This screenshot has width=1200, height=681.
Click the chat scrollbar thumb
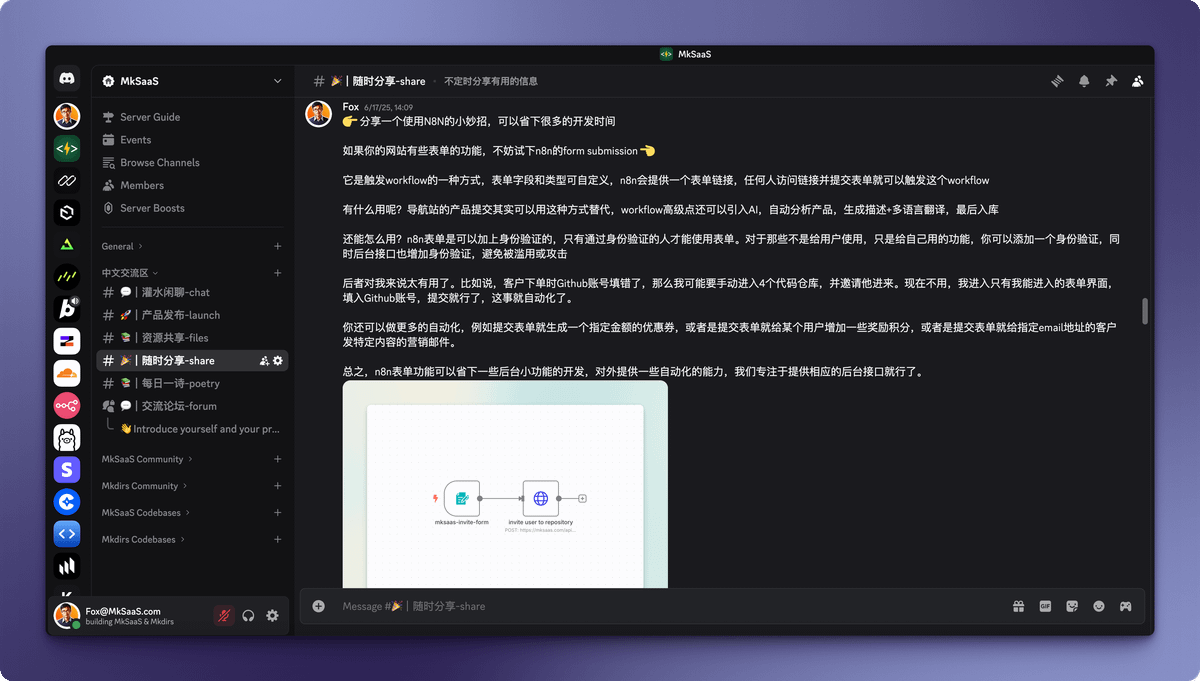[x=1145, y=310]
